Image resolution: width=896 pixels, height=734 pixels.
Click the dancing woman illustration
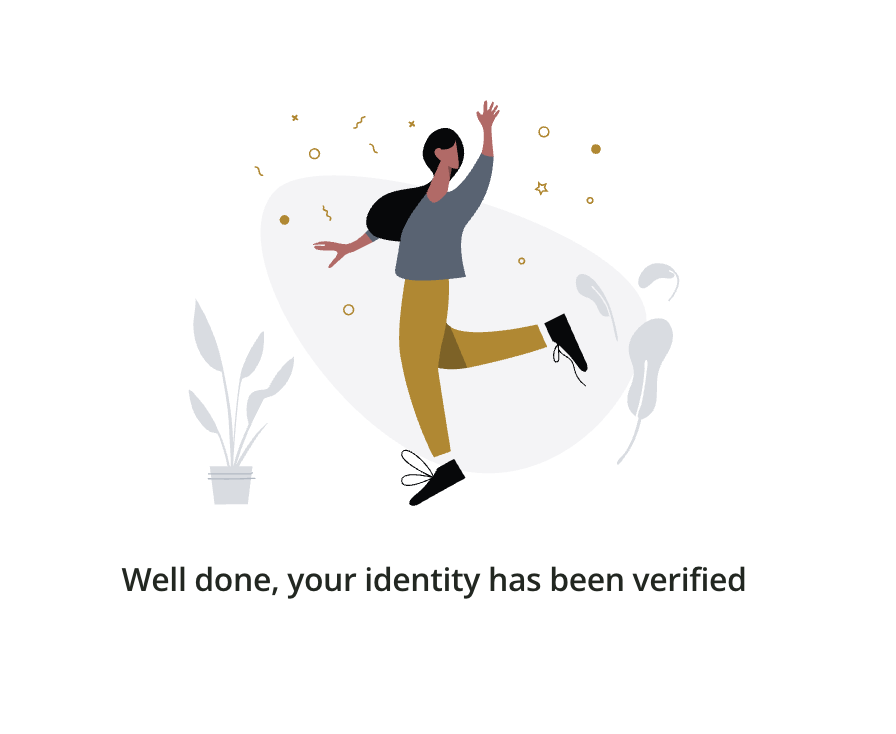click(x=450, y=303)
